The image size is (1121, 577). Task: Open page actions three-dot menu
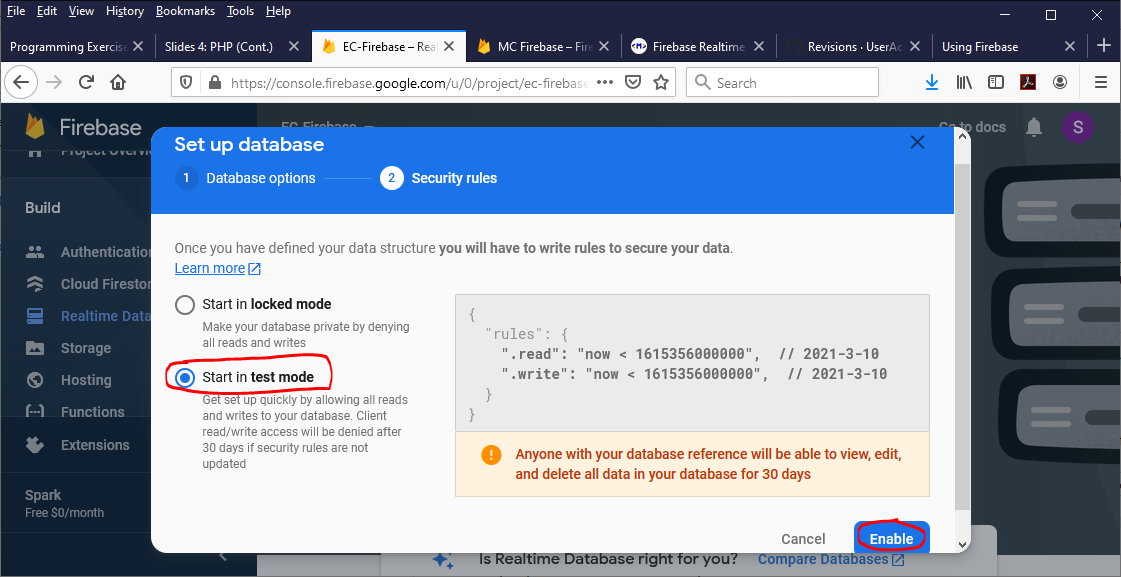[604, 83]
